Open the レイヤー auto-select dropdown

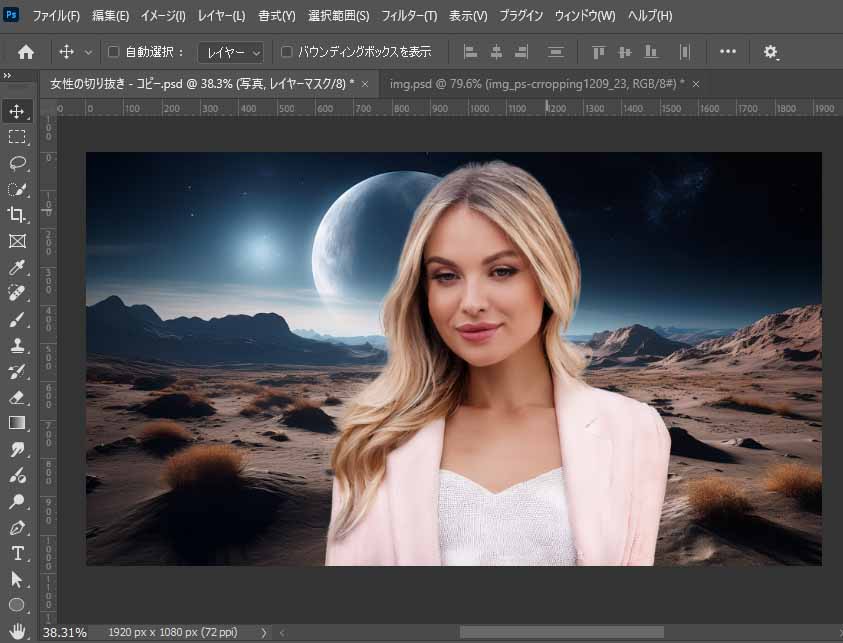(x=230, y=52)
